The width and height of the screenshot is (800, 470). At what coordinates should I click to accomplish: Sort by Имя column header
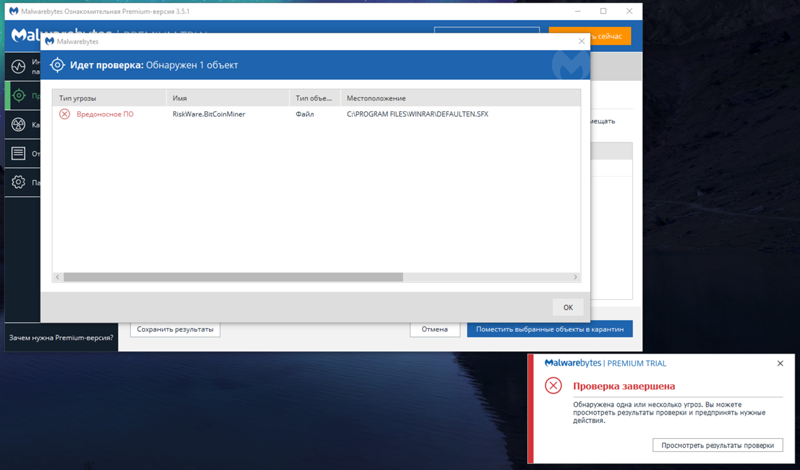click(228, 98)
